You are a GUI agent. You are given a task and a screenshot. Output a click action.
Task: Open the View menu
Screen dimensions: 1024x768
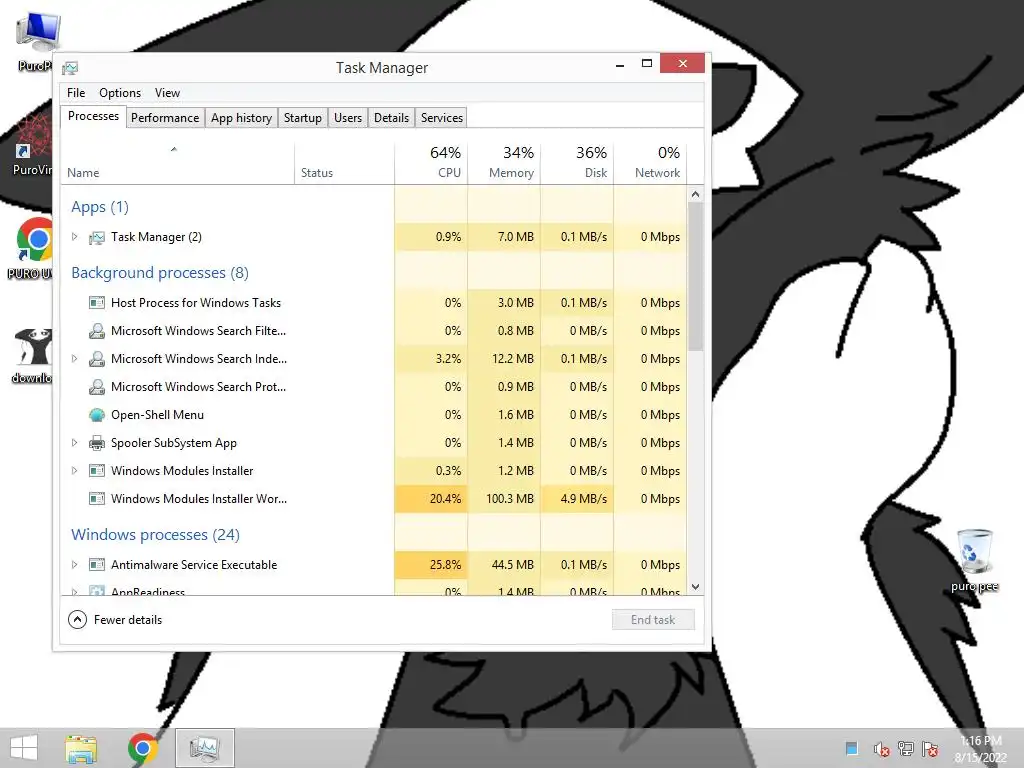tap(167, 93)
